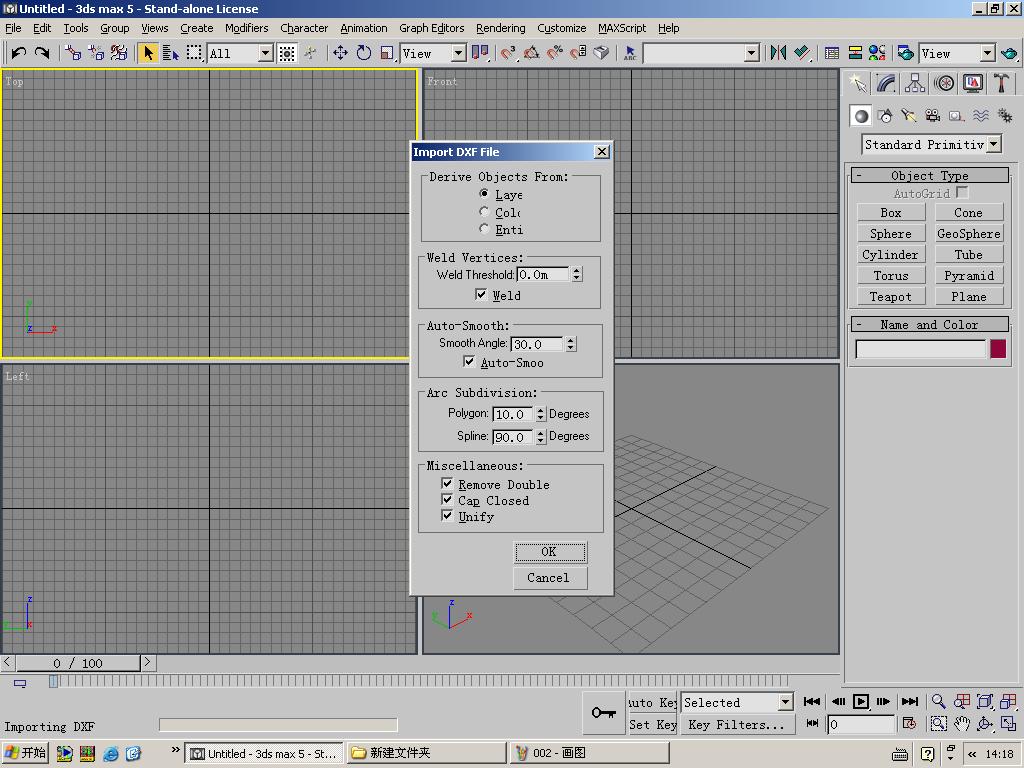Select the Space Warps category icon
1024x768 pixels.
coord(981,116)
